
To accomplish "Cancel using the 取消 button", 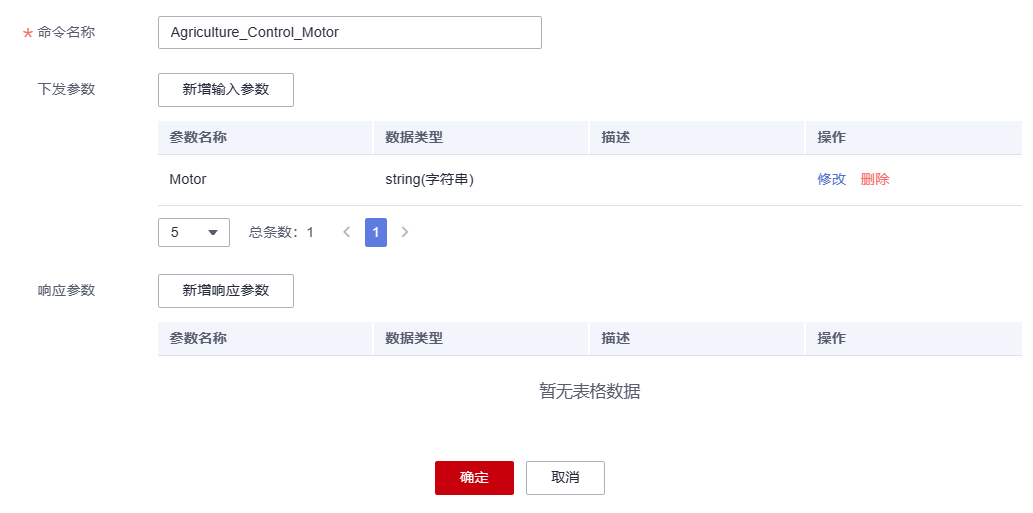I will pyautogui.click(x=565, y=477).
